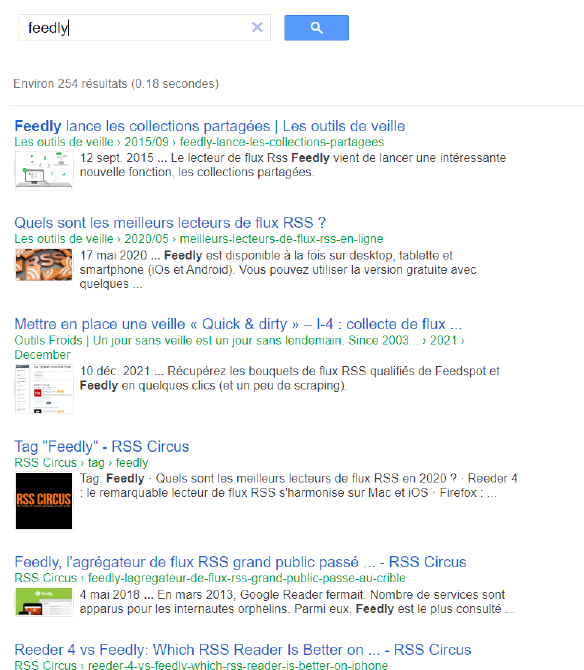Click the snippet dated '12 sept. 2015'
This screenshot has height=670, width=584.
[x=293, y=165]
